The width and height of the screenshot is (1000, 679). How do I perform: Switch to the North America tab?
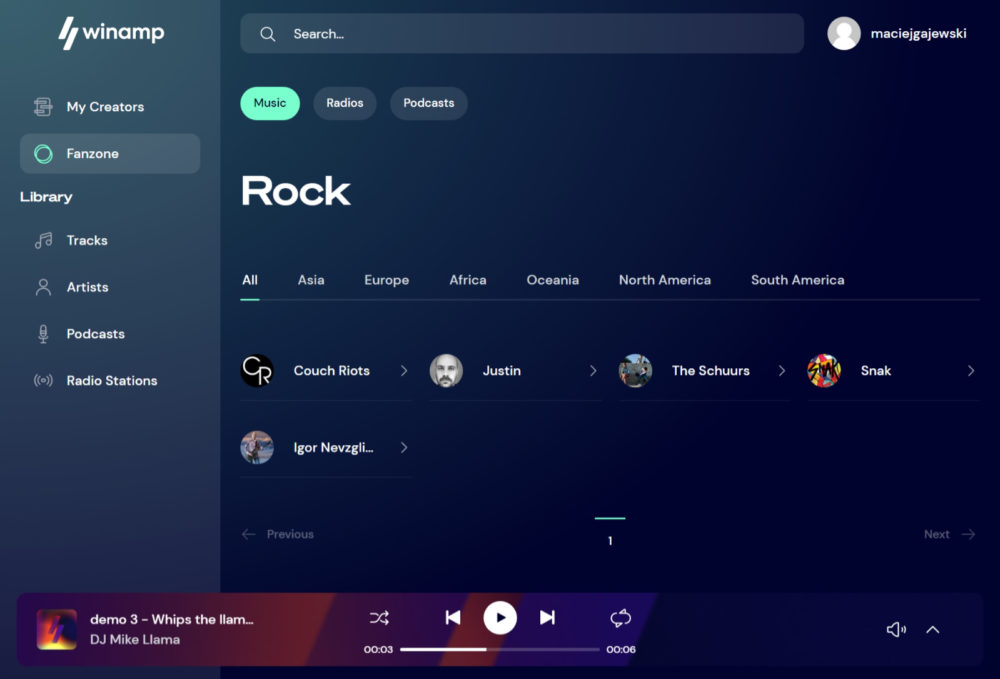665,280
